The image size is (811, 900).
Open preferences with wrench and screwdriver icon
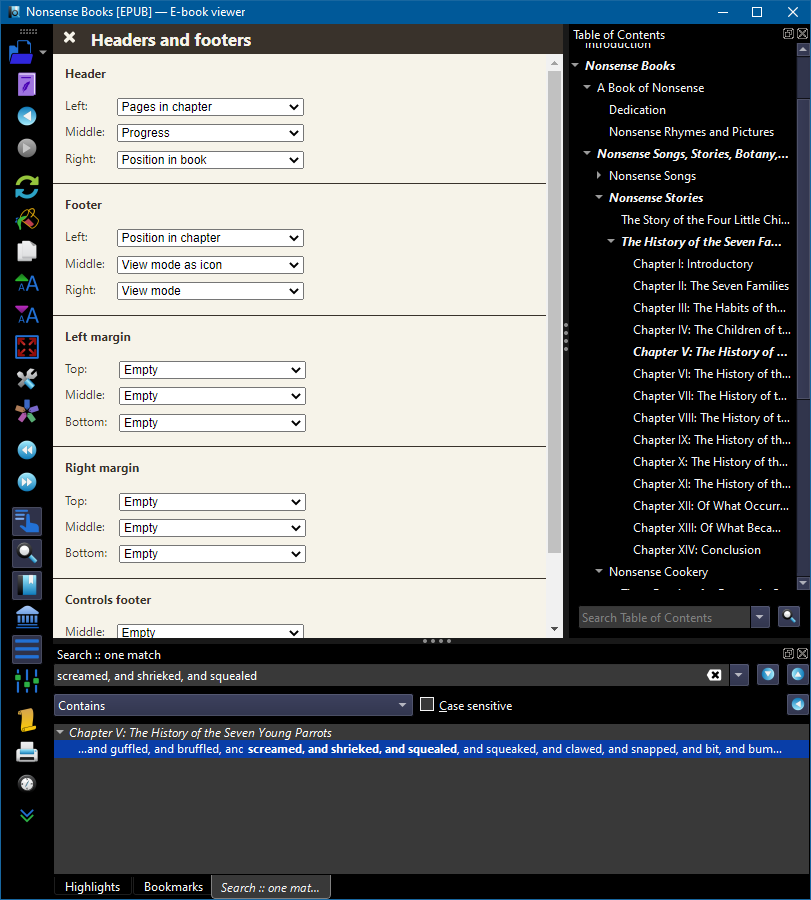pos(26,379)
